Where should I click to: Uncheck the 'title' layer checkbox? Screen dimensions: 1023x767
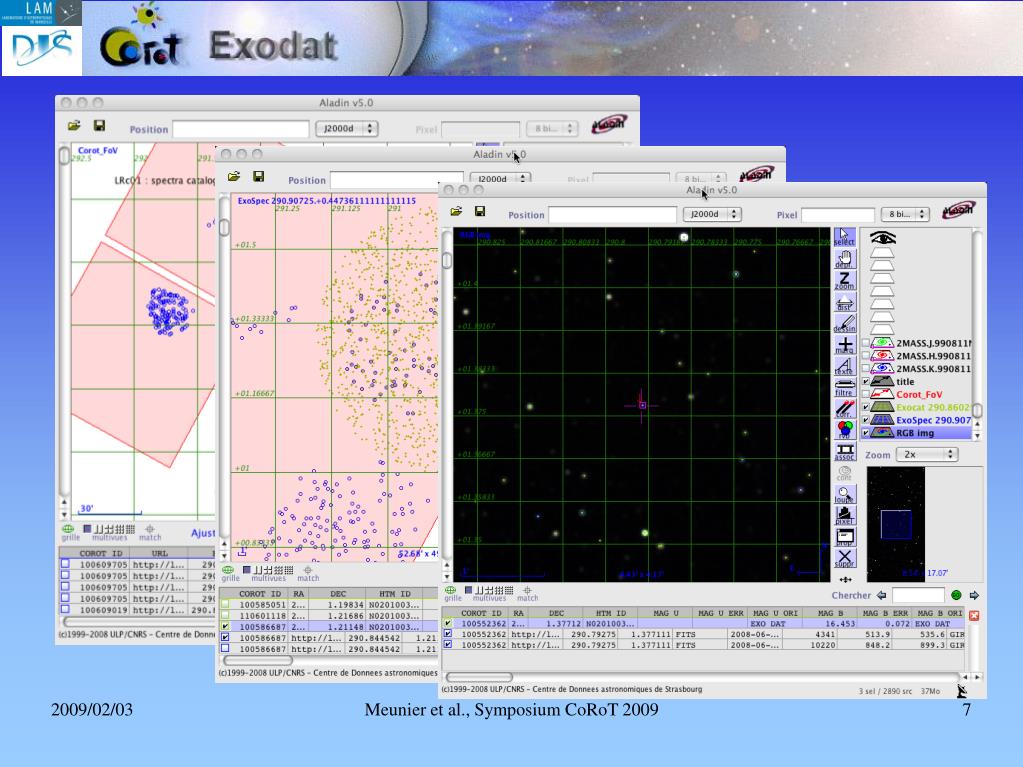pyautogui.click(x=865, y=382)
